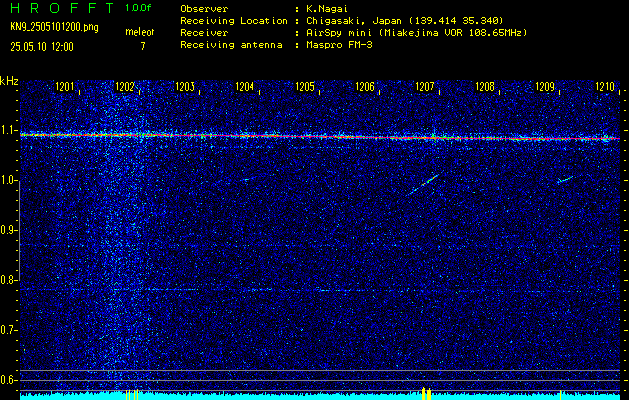Viewport: 629px width, 400px height.
Task: Click the 1210 time marker
Action: point(605,86)
